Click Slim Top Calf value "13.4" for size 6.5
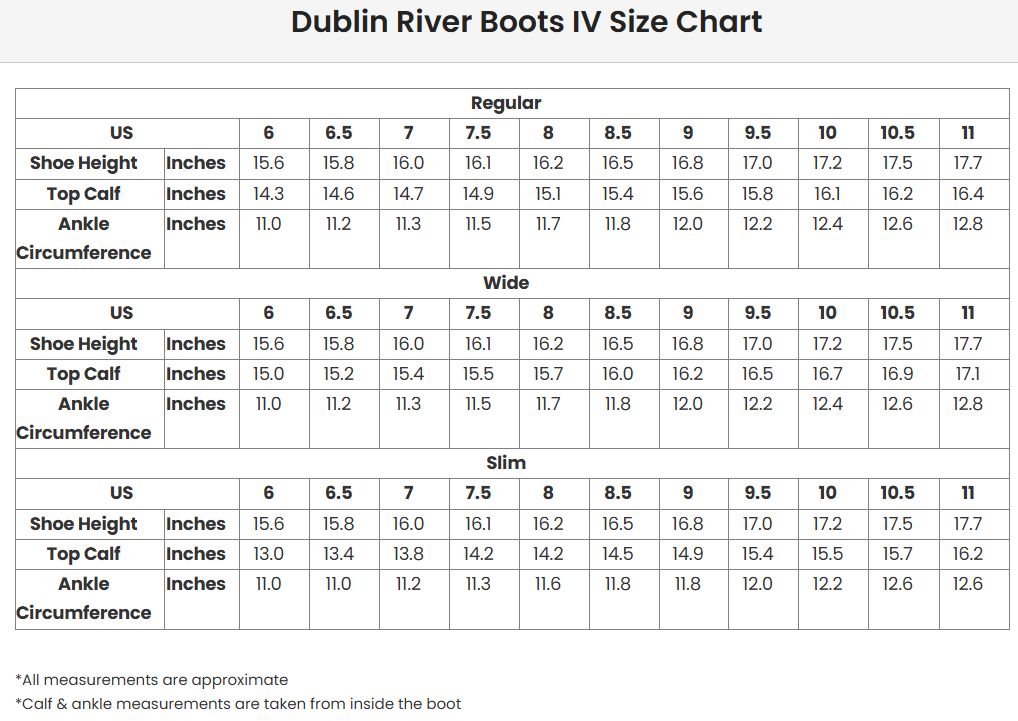1018x721 pixels. coord(338,554)
